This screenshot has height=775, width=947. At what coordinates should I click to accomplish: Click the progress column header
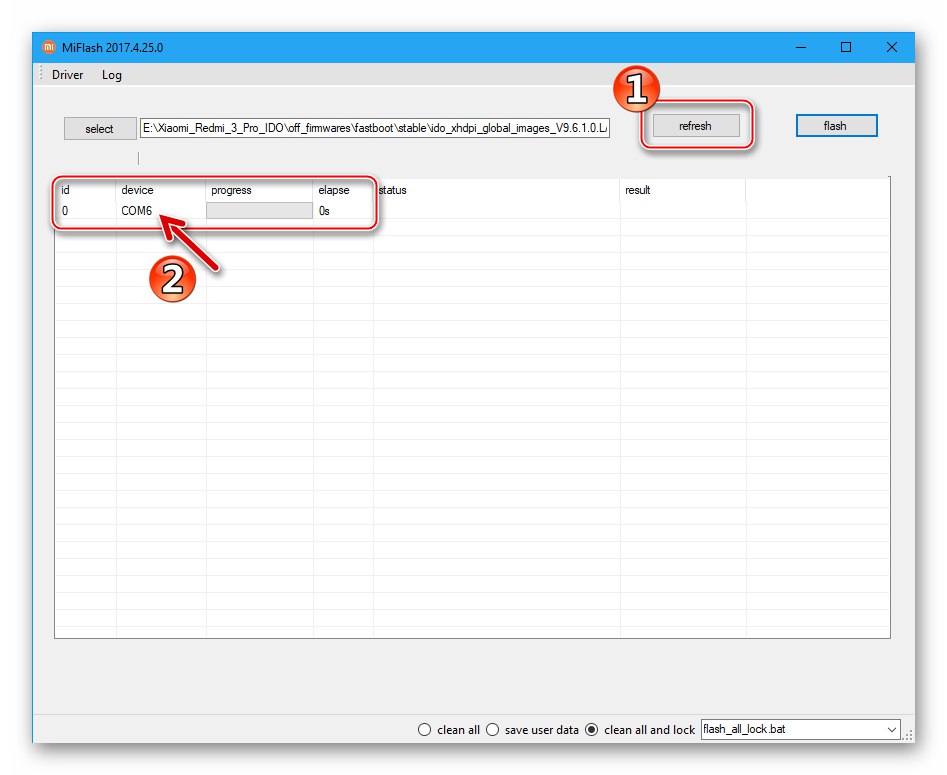pyautogui.click(x=231, y=190)
